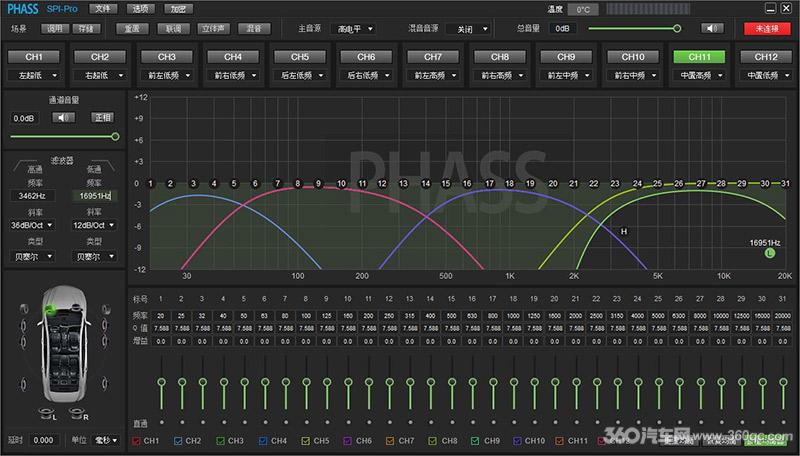
Task: Select the rear-left speaker icon beside the car
Action: pyautogui.click(x=23, y=383)
